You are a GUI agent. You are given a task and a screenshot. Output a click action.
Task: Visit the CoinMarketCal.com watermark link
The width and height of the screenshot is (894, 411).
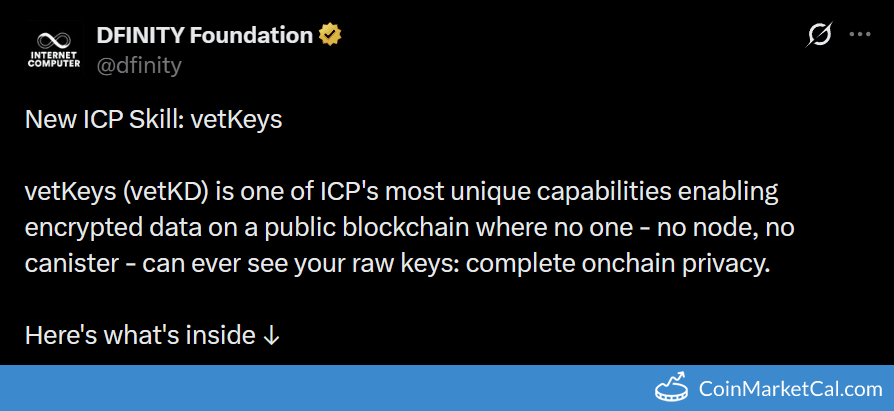pyautogui.click(x=788, y=389)
